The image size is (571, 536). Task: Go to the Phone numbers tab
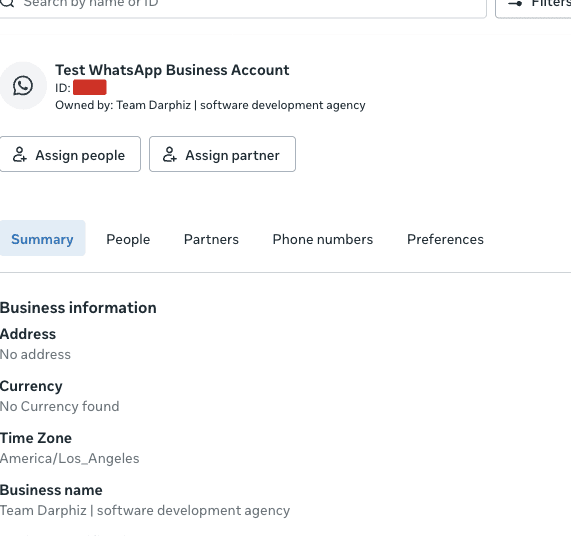click(323, 239)
